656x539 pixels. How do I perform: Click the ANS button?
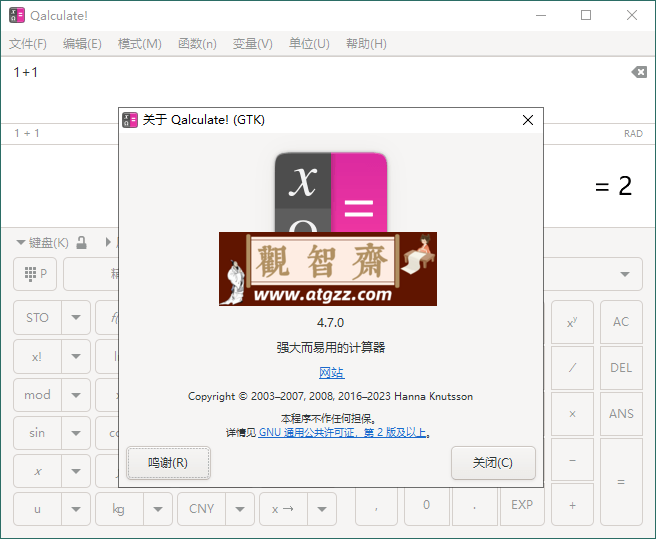[x=621, y=414]
